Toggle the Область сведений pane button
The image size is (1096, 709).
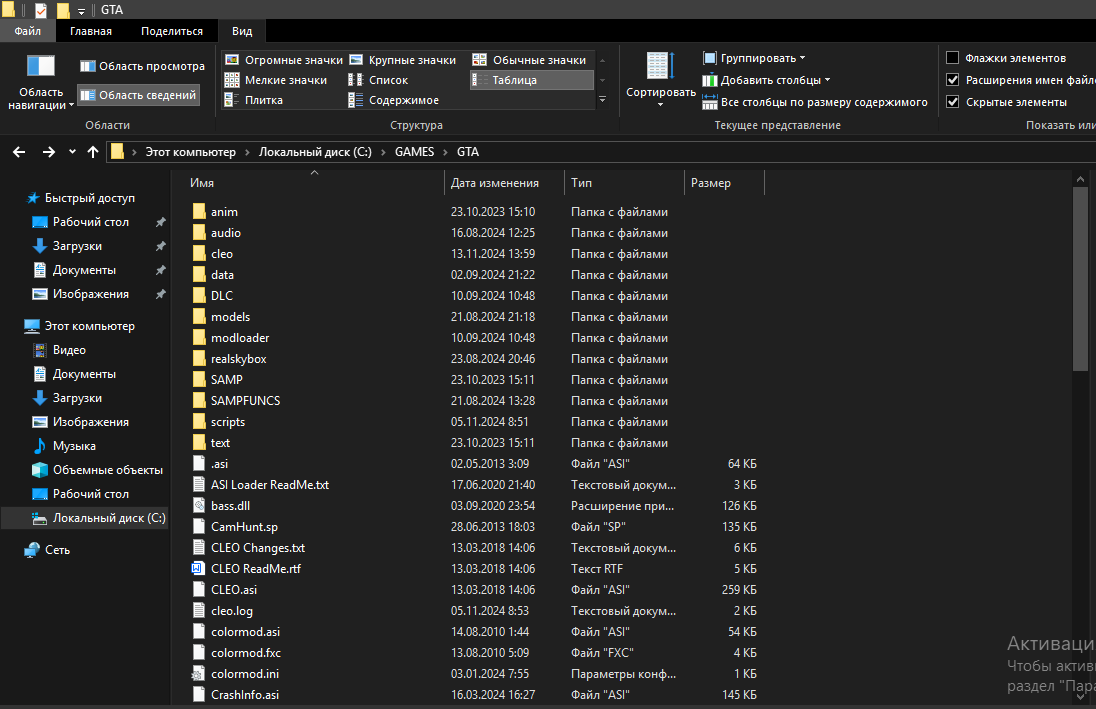(138, 95)
